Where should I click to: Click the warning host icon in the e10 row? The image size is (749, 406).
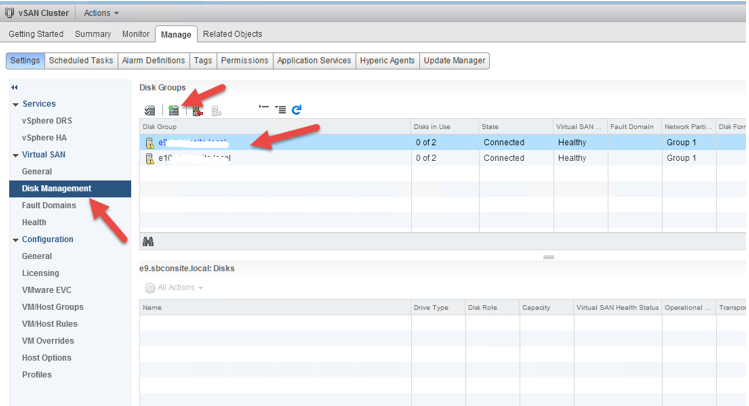click(150, 158)
